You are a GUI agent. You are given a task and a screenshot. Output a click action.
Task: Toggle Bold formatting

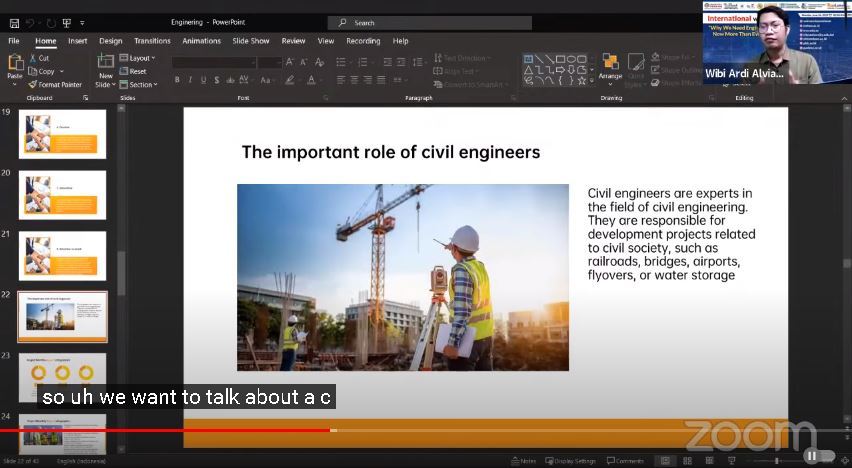point(177,80)
